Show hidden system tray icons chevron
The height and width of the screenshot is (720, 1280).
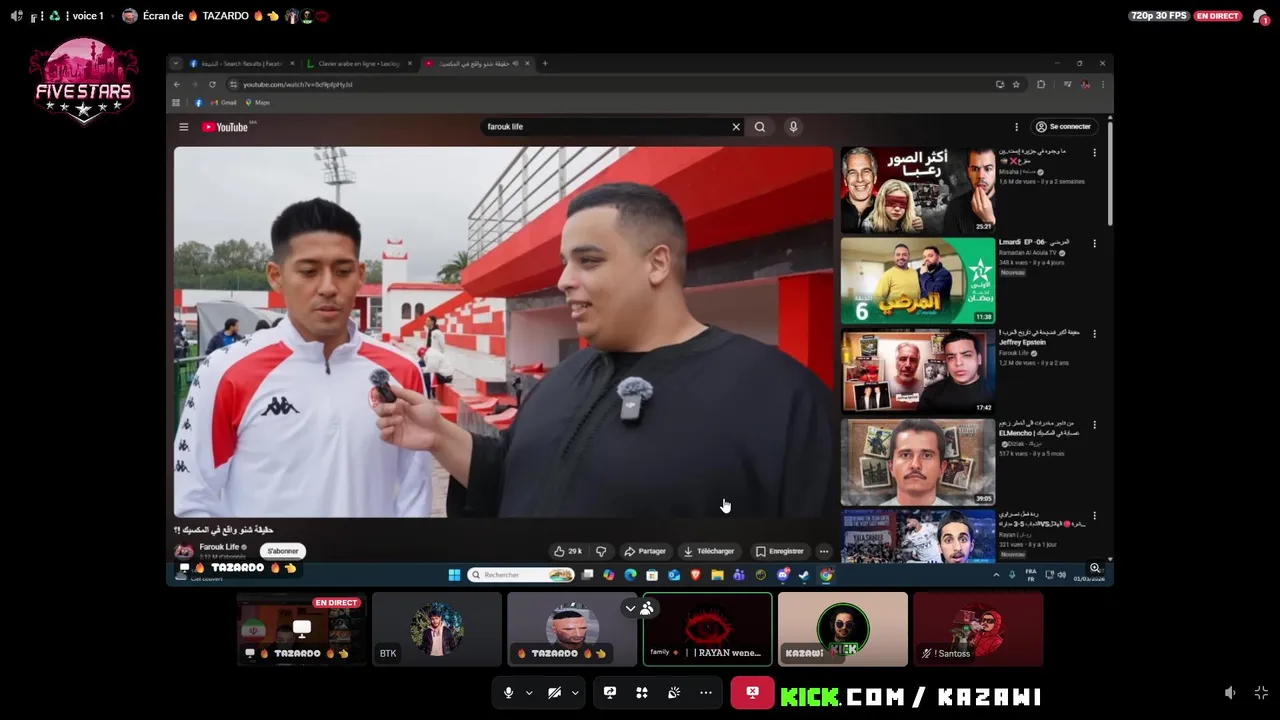pos(996,575)
